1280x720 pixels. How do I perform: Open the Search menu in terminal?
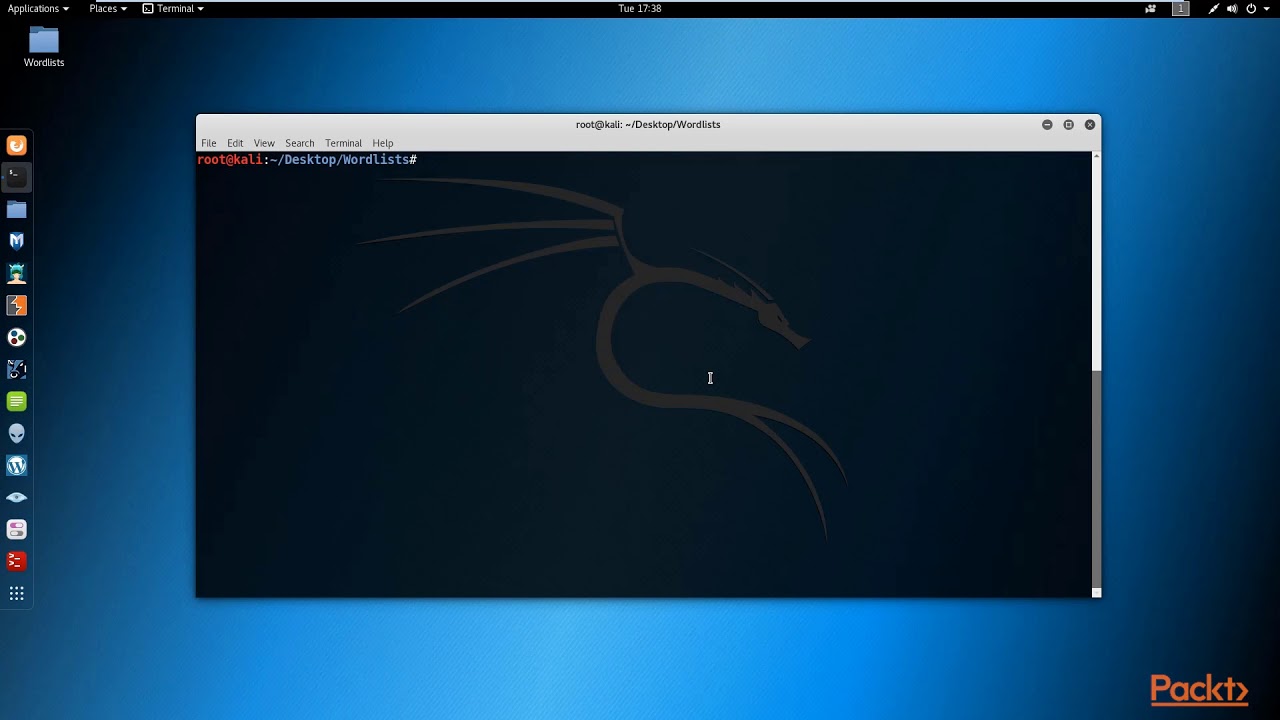300,143
